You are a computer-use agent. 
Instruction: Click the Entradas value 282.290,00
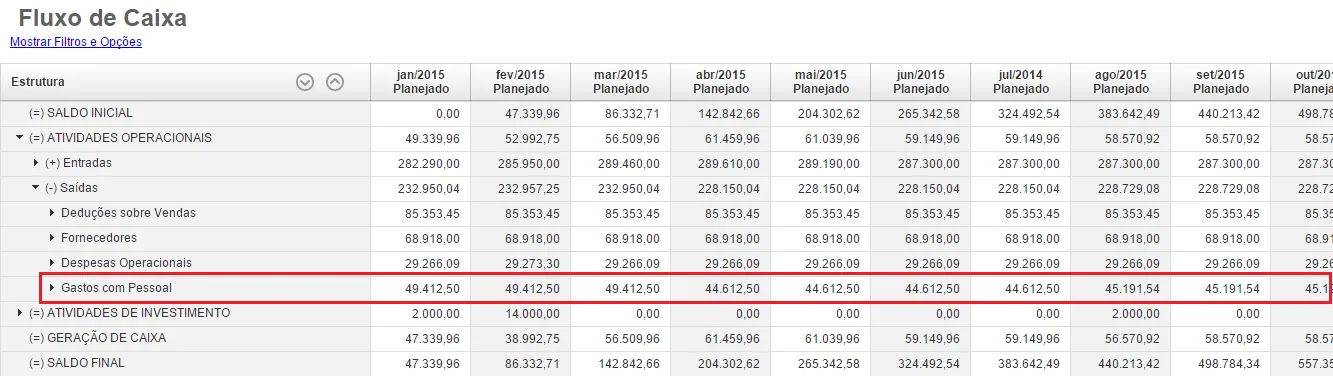(429, 163)
